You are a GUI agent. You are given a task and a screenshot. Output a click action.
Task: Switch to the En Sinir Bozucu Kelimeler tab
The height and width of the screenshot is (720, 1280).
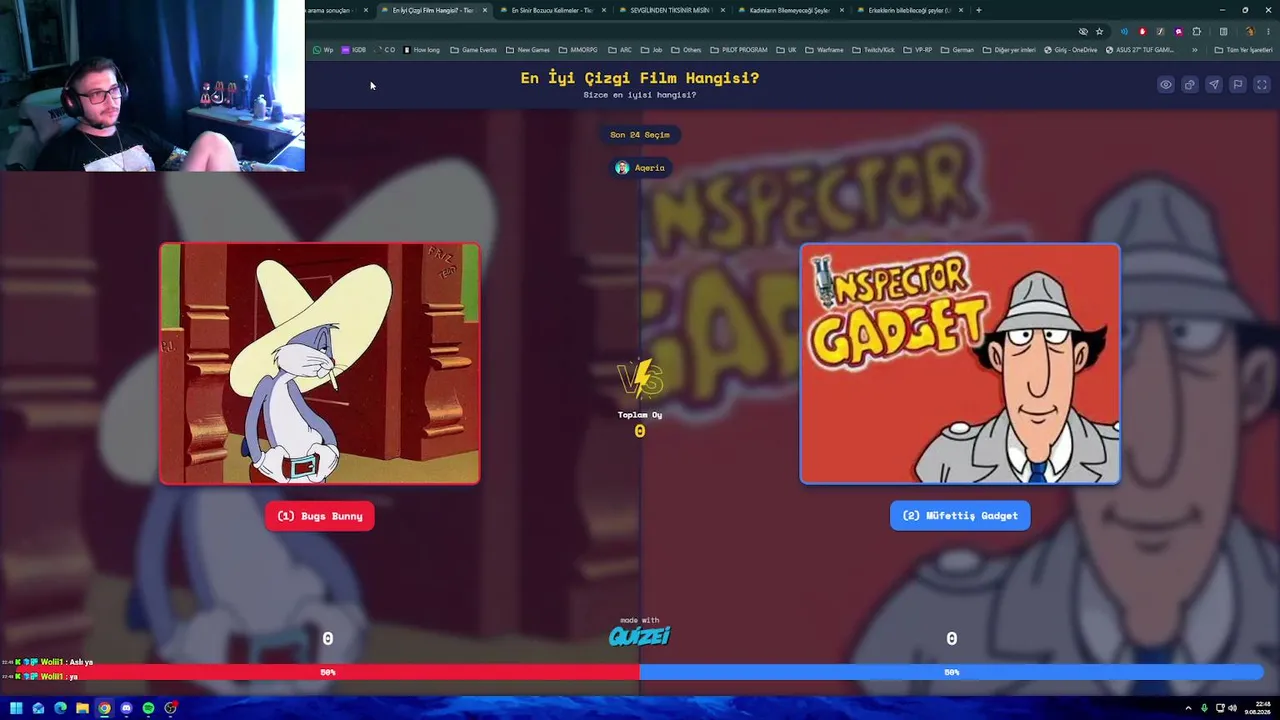tap(552, 10)
